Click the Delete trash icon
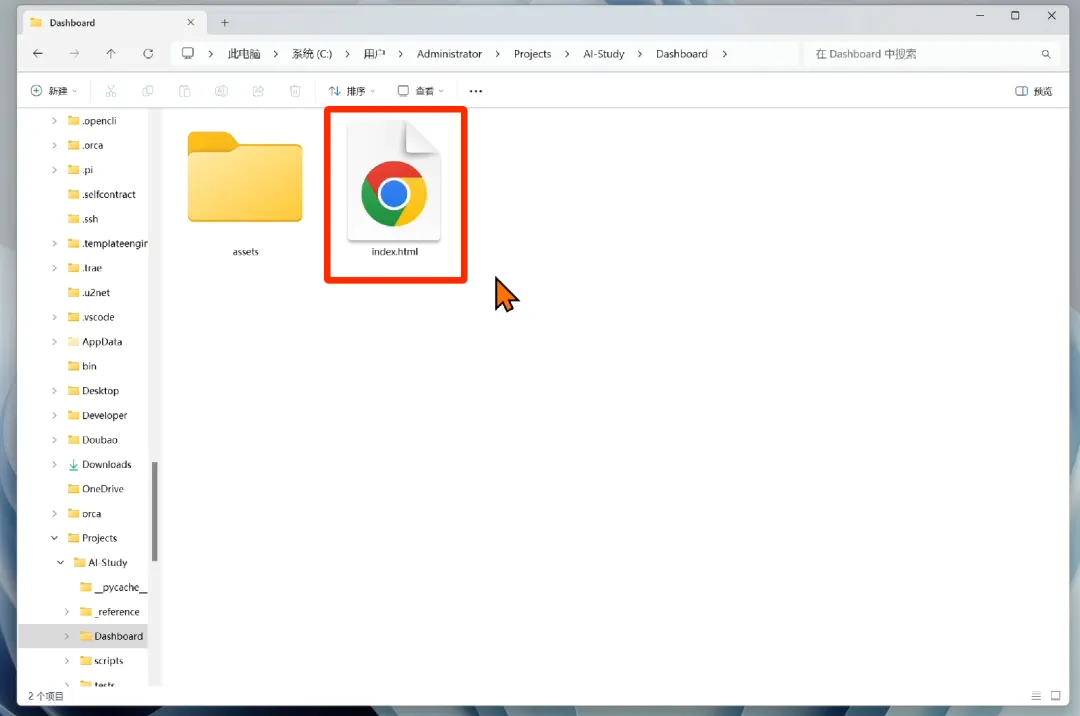 click(295, 91)
